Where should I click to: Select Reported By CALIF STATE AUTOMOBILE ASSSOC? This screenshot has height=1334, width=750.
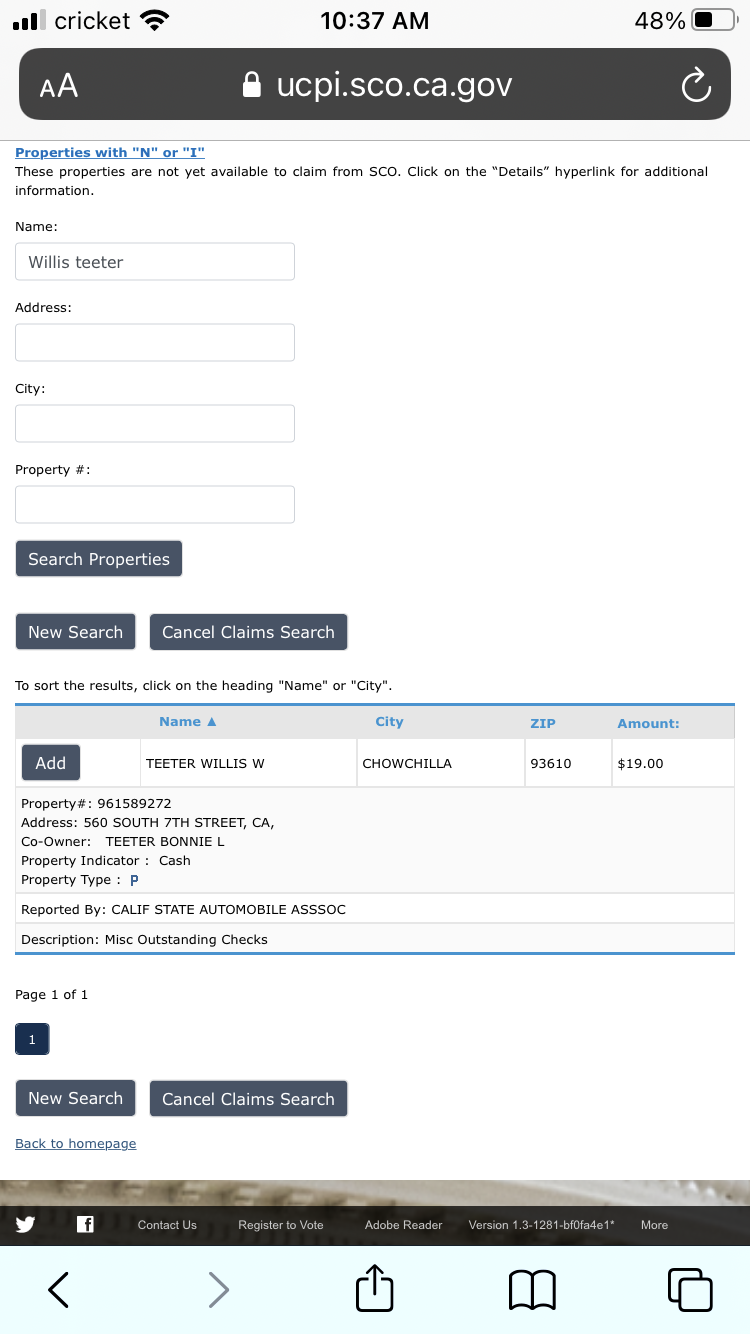pyautogui.click(x=184, y=909)
